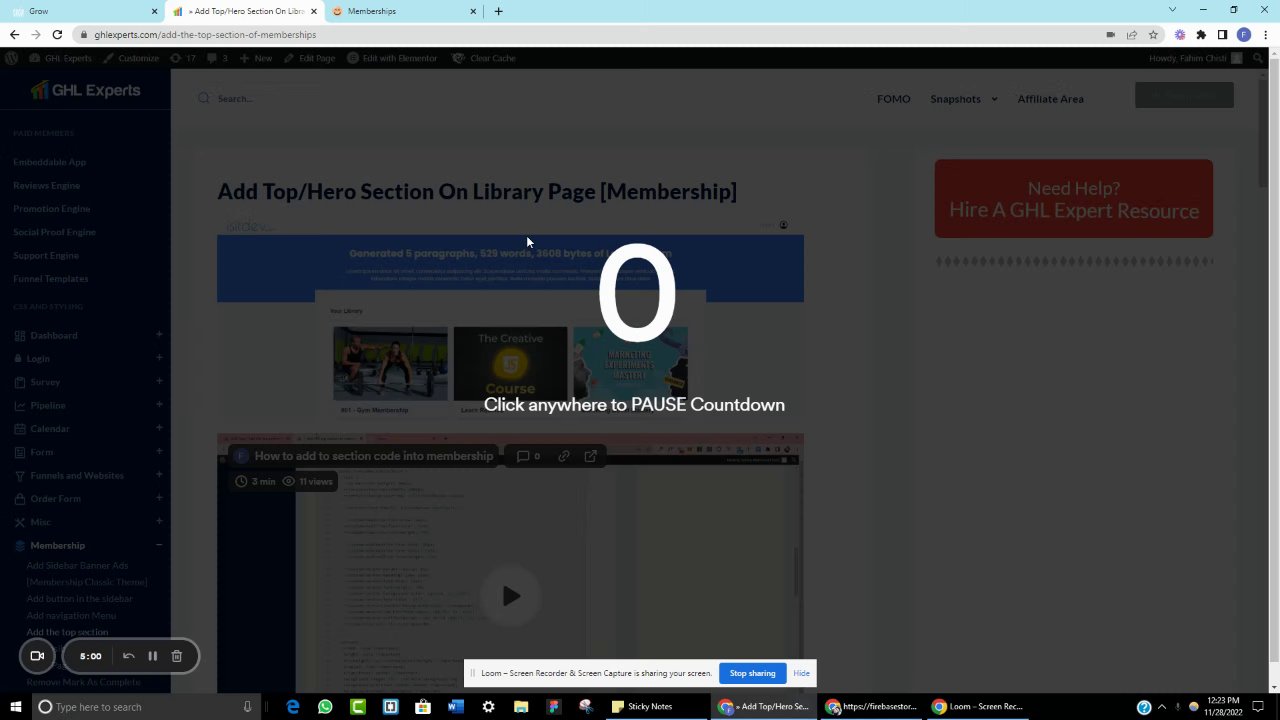Open Embeddable App sidebar link
The height and width of the screenshot is (720, 1280).
coord(50,162)
